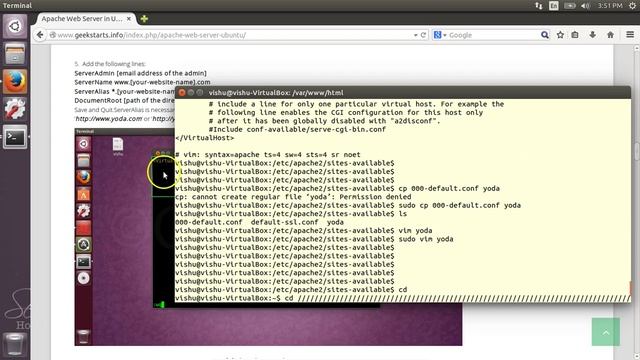This screenshot has height=360, width=640.
Task: Open the Firefox downloads arrow
Action: pyautogui.click(x=593, y=35)
